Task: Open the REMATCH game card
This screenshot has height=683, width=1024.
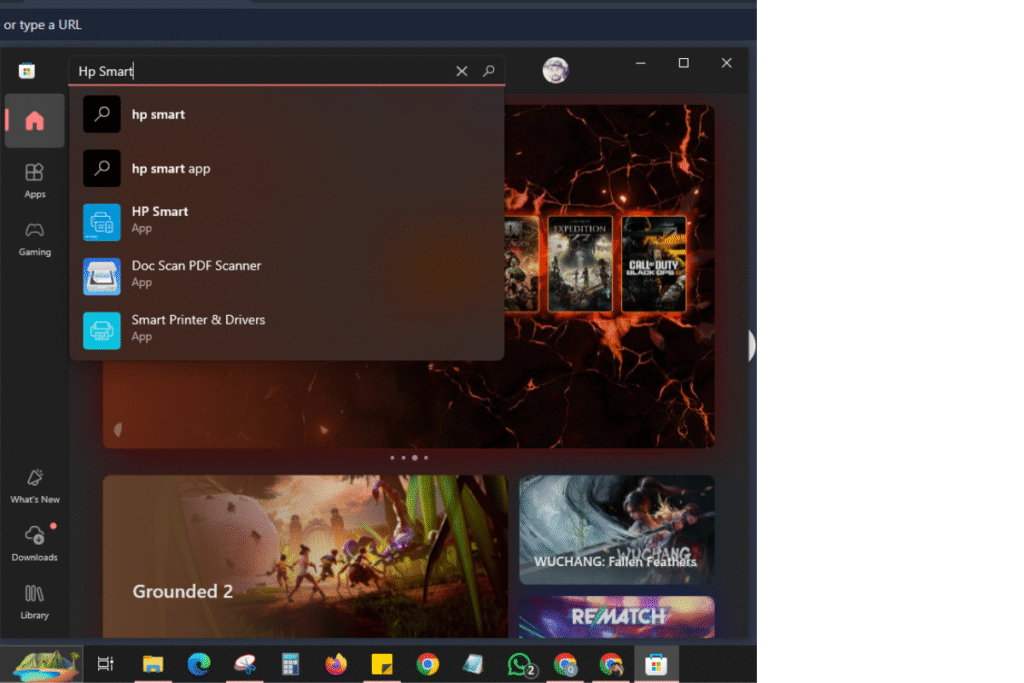Action: tap(616, 616)
